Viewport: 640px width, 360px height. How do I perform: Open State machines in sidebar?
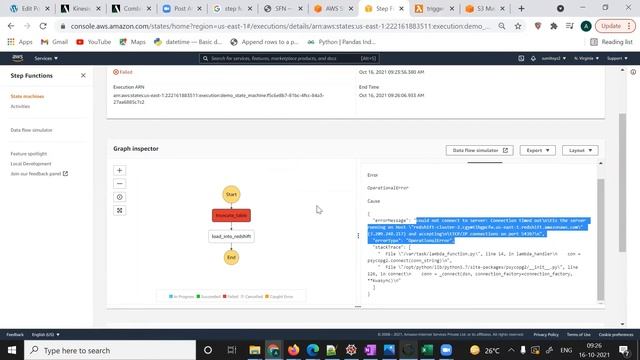click(27, 96)
